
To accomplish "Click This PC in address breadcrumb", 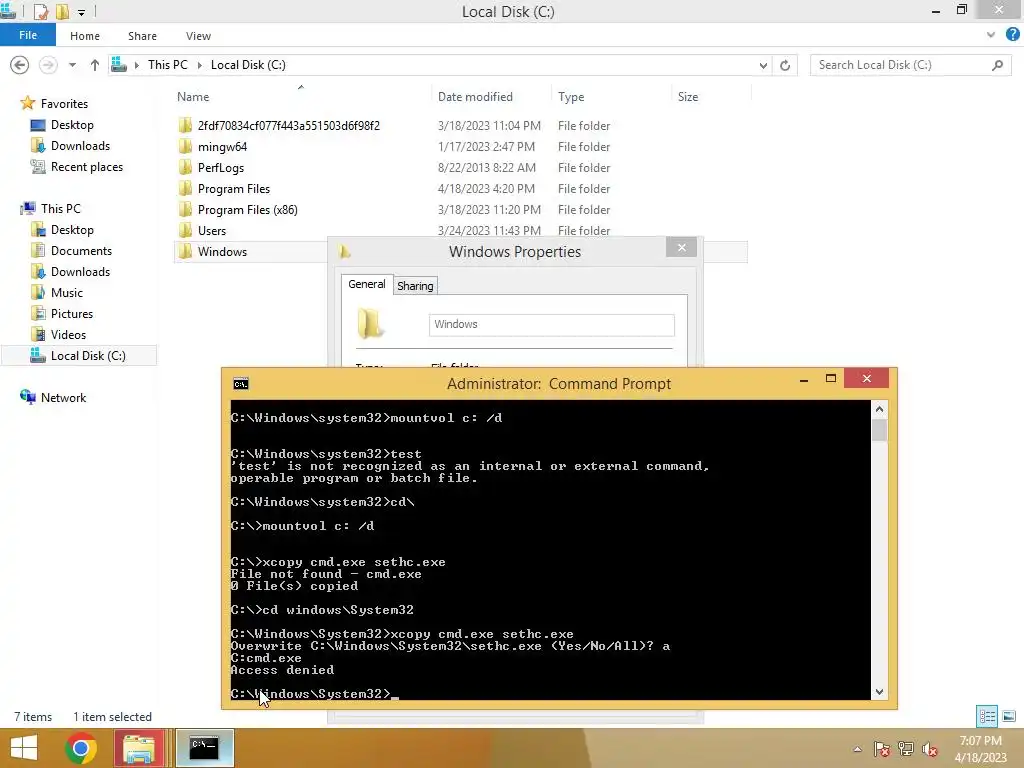I will 167,65.
